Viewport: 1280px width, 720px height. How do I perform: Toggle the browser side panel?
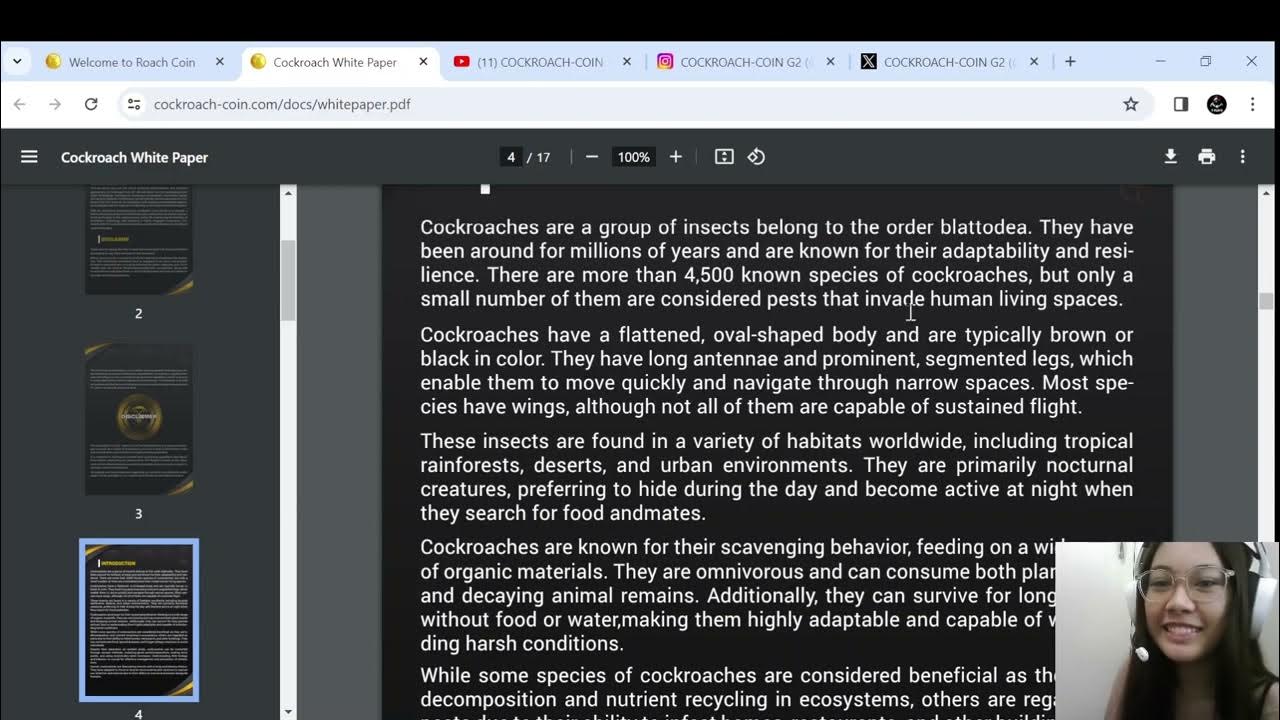click(1181, 104)
